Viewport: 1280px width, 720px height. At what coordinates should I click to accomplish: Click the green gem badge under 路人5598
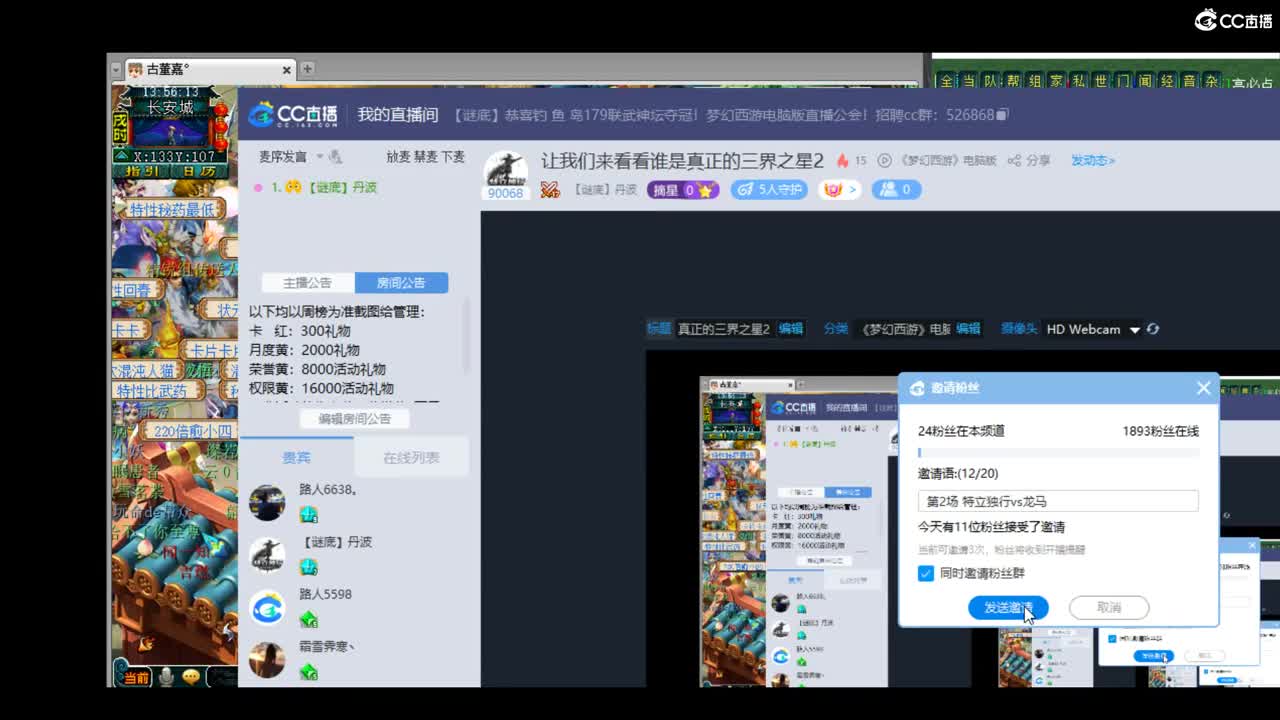click(x=308, y=619)
